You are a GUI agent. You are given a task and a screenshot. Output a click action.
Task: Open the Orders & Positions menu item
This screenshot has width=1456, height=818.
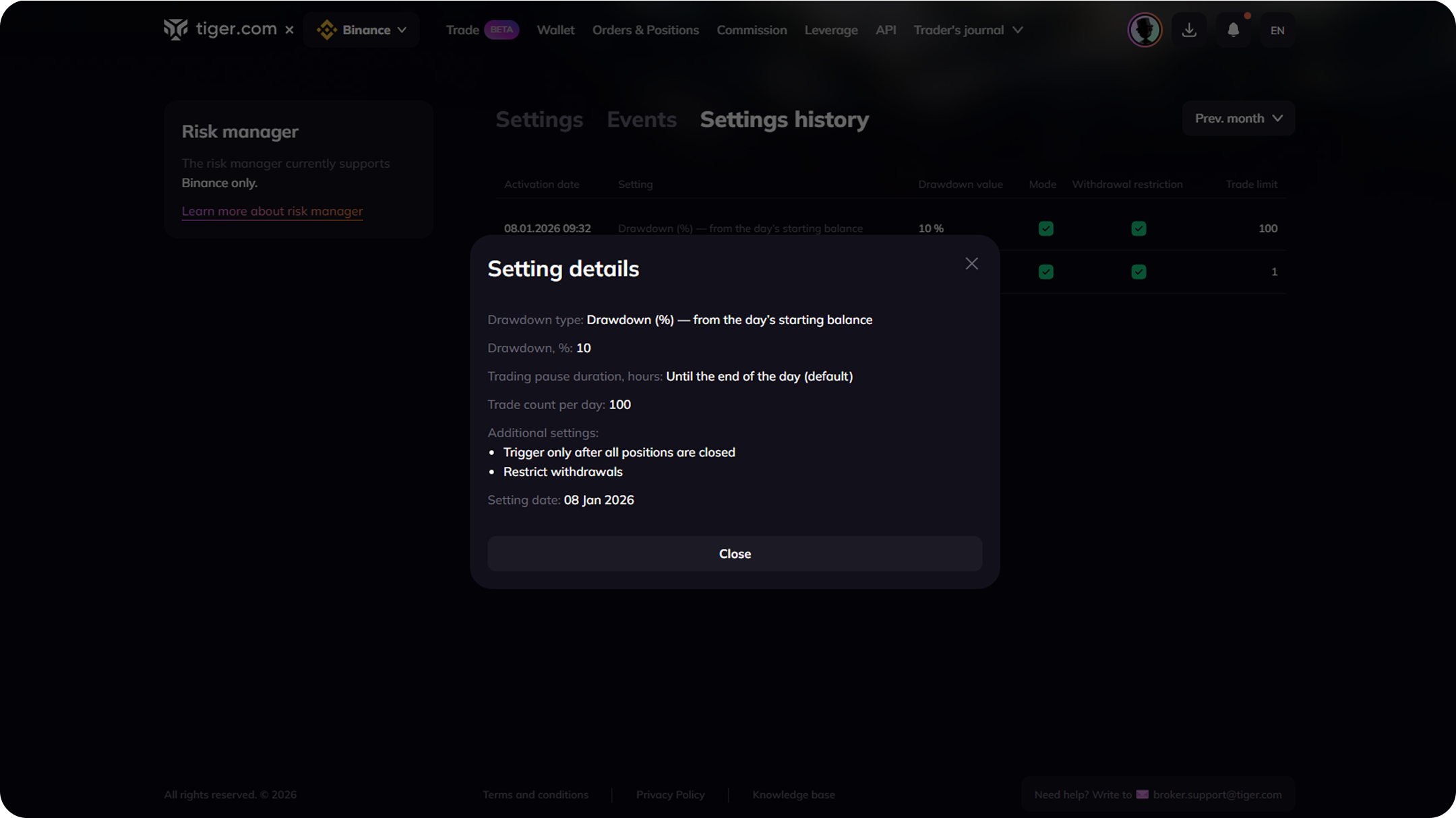coord(645,30)
